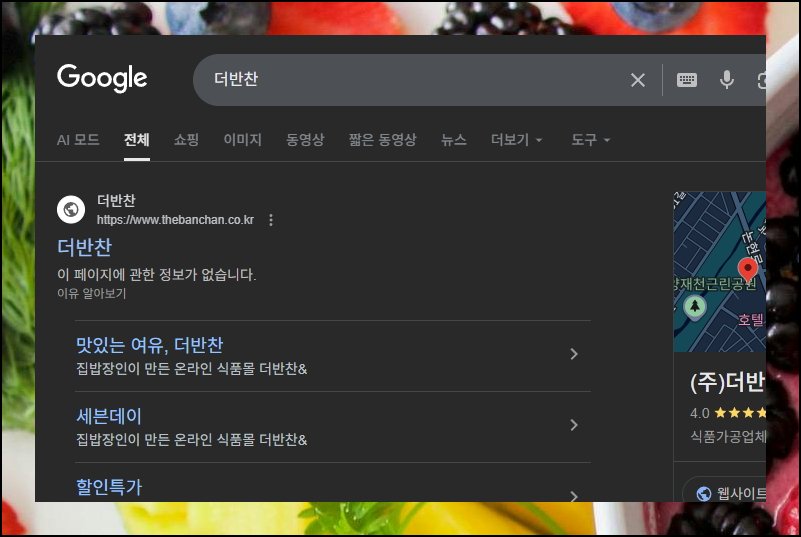
Task: Open the three-dot menu beside thebanchan.co.kr
Action: point(271,220)
